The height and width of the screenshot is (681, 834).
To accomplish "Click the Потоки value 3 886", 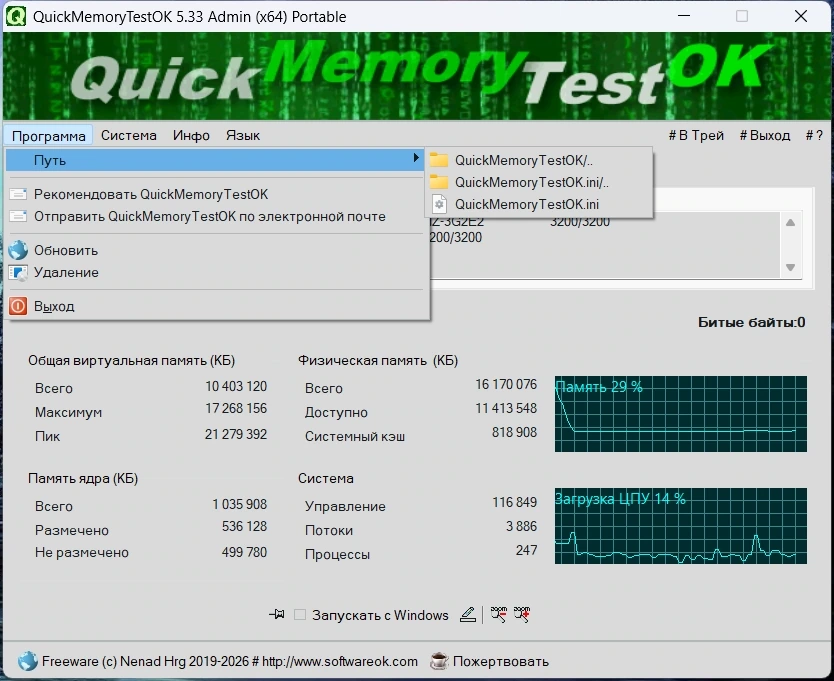I will (521, 526).
